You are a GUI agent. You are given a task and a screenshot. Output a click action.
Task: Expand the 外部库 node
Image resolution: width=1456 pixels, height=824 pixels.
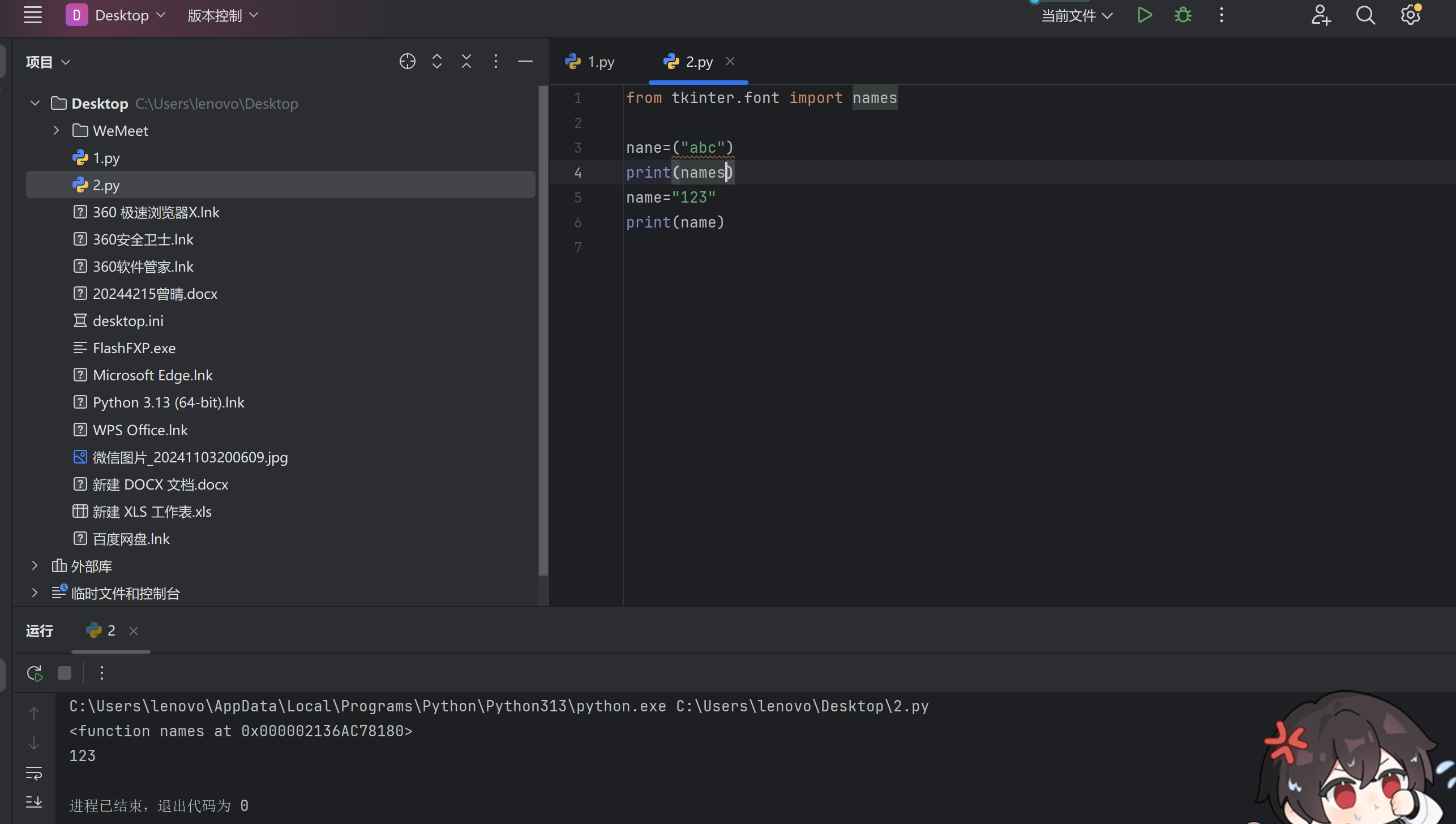pos(35,565)
